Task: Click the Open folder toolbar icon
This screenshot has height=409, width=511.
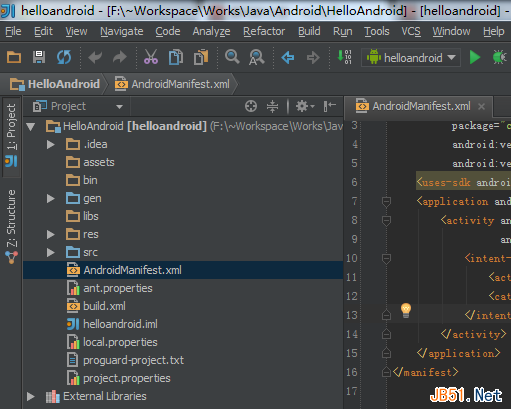Action: pyautogui.click(x=14, y=57)
